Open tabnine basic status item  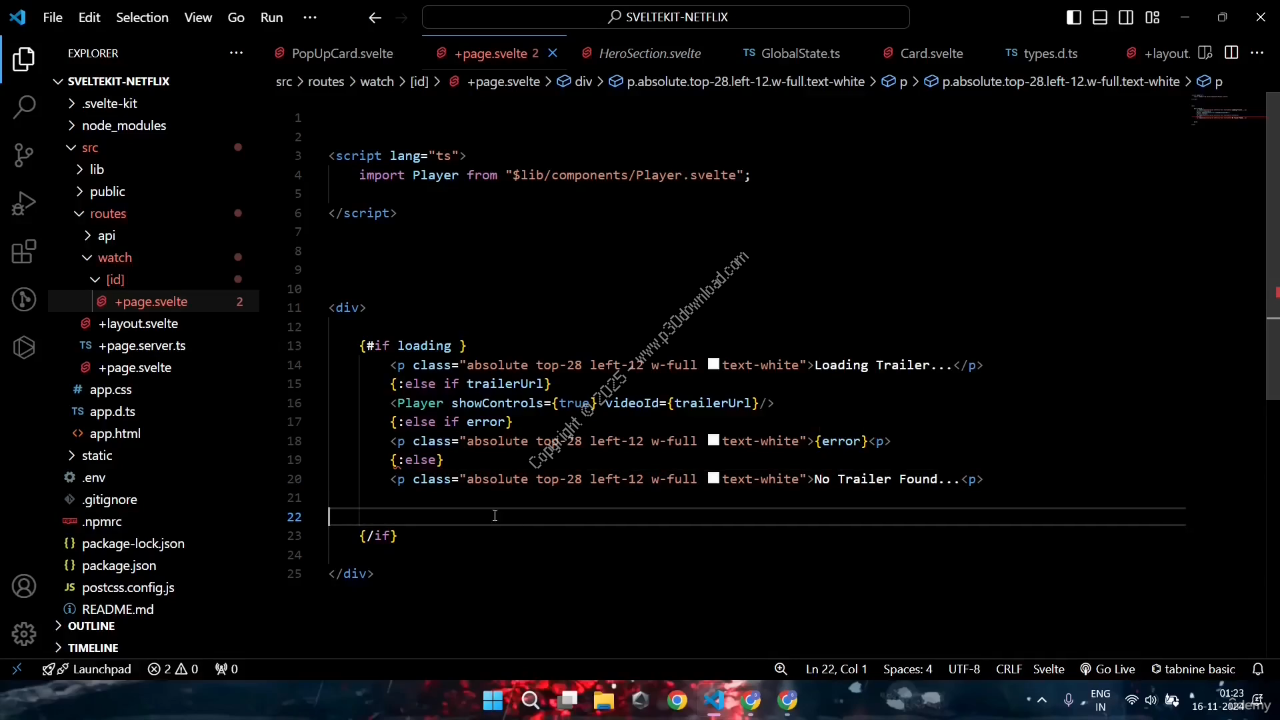1193,669
